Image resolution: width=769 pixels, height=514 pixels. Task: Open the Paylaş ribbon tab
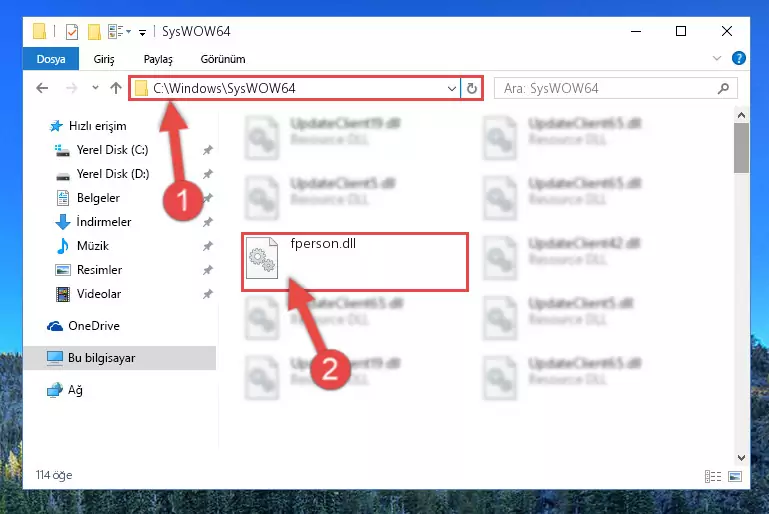[158, 59]
